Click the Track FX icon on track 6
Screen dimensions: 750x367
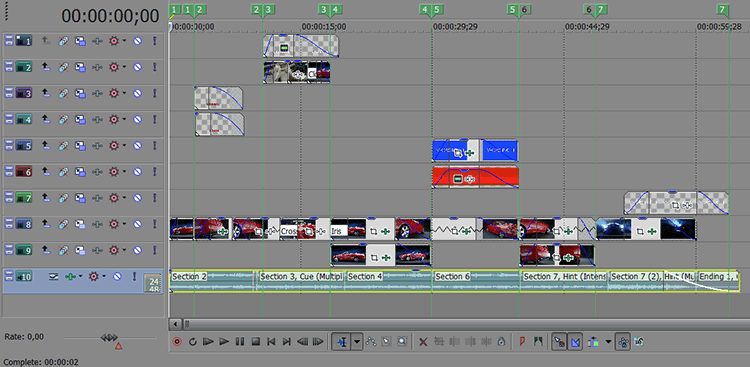coord(97,172)
